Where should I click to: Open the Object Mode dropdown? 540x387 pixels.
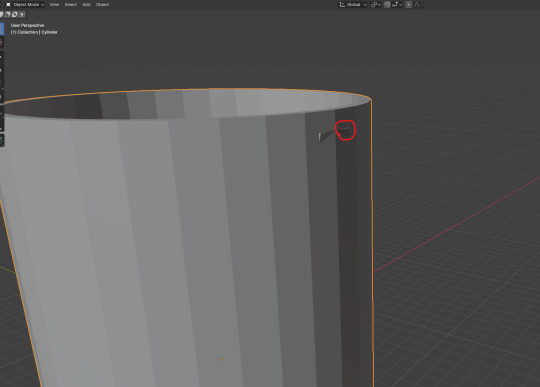[25, 4]
